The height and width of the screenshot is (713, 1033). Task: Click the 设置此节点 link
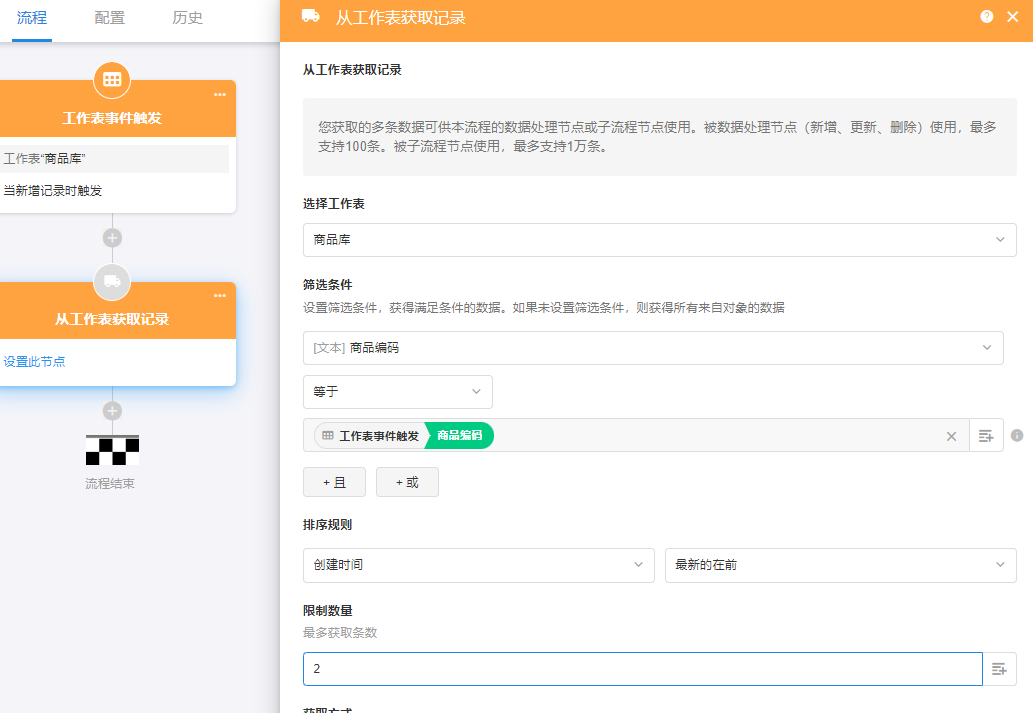click(x=34, y=362)
